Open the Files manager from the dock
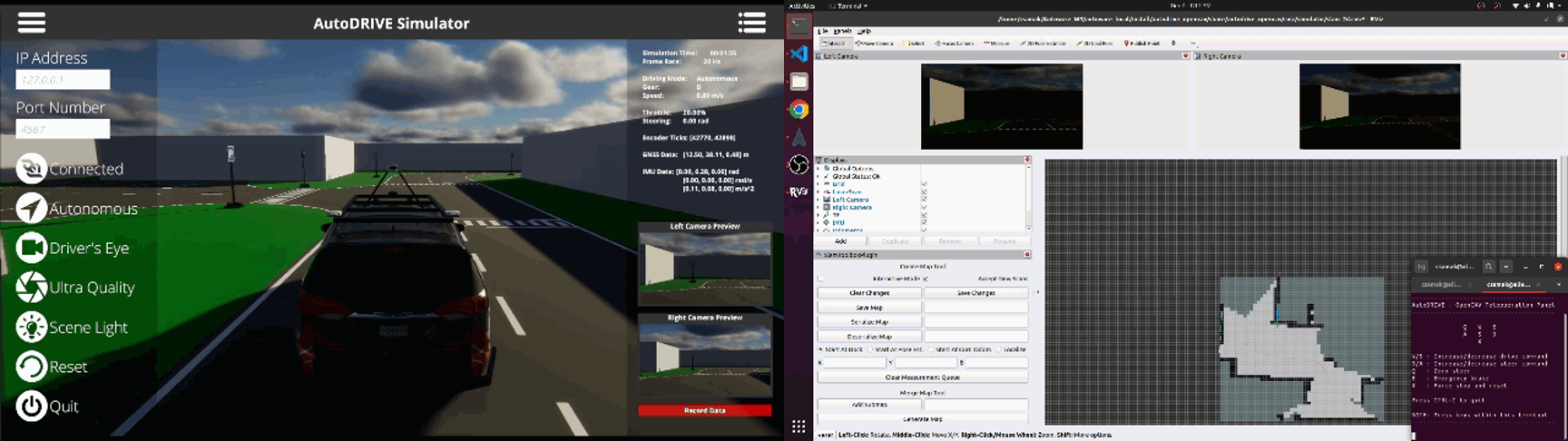 pos(799,82)
